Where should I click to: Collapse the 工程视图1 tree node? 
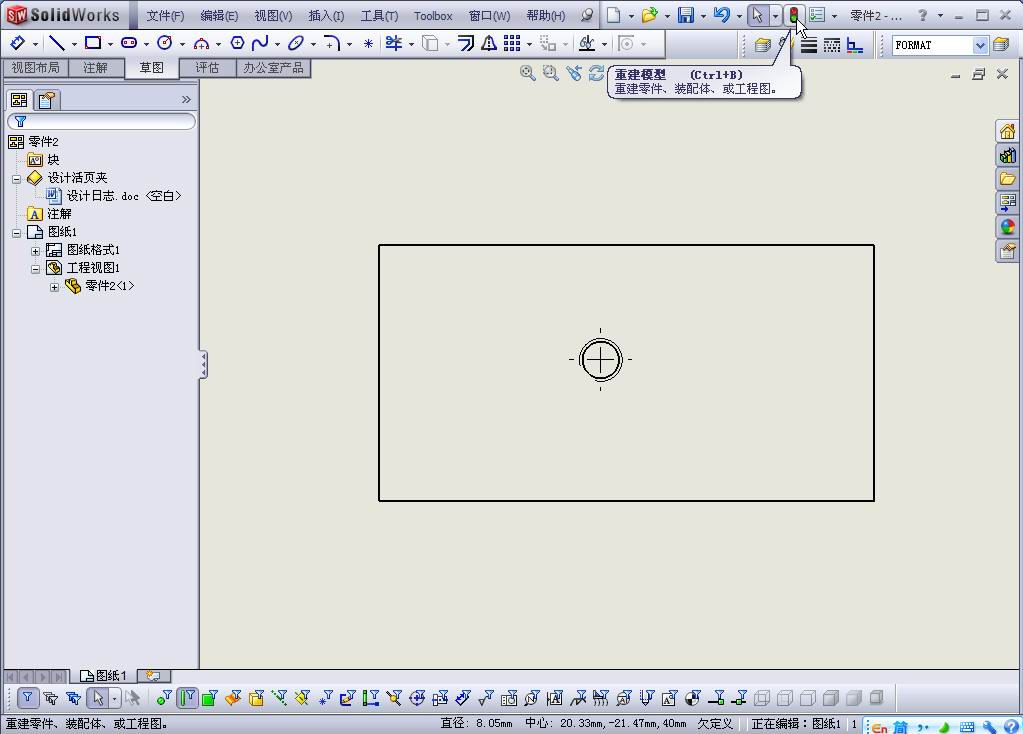[x=35, y=268]
